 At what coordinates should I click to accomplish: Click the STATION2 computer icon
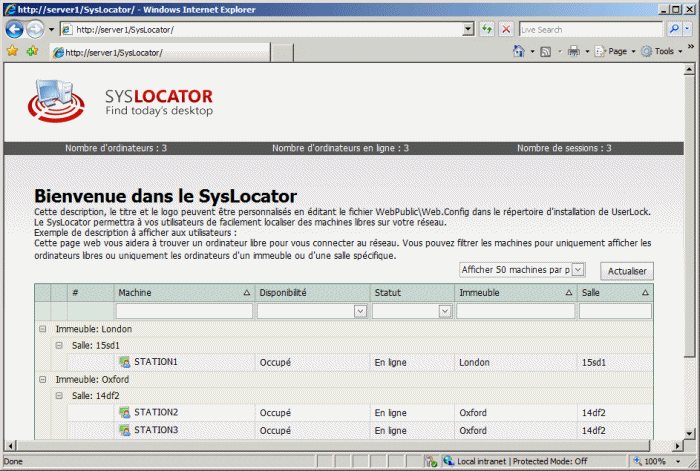pos(125,413)
